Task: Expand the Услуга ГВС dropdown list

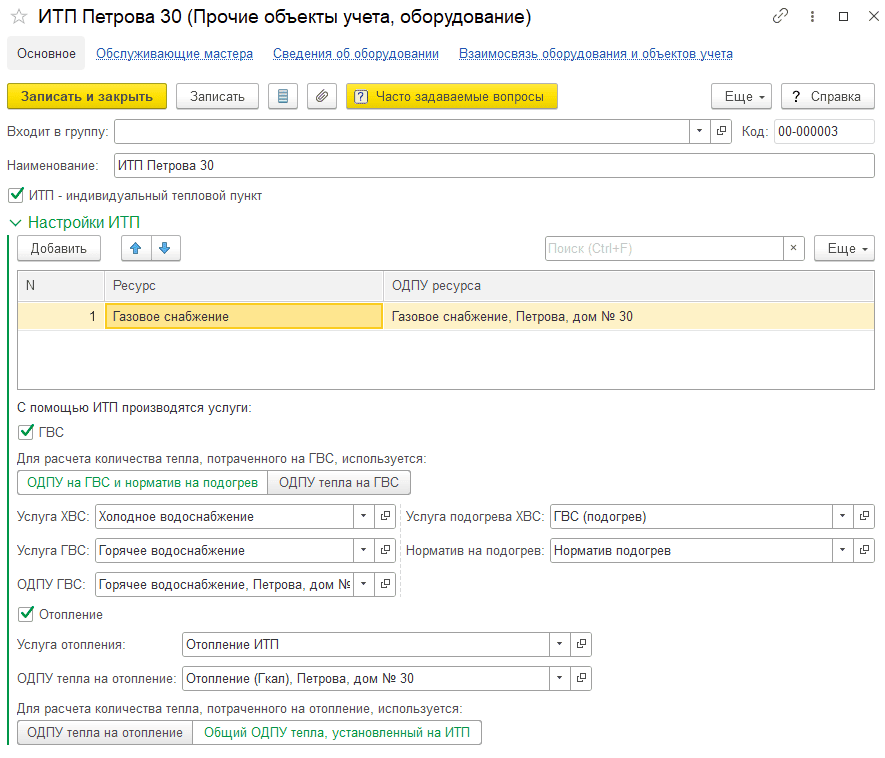Action: tap(364, 550)
